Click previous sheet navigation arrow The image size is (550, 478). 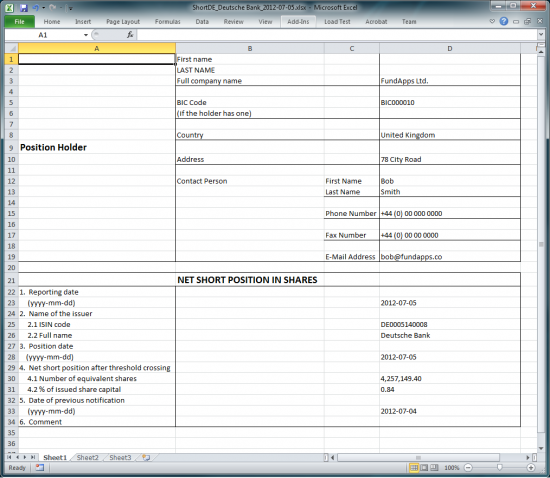click(17, 457)
